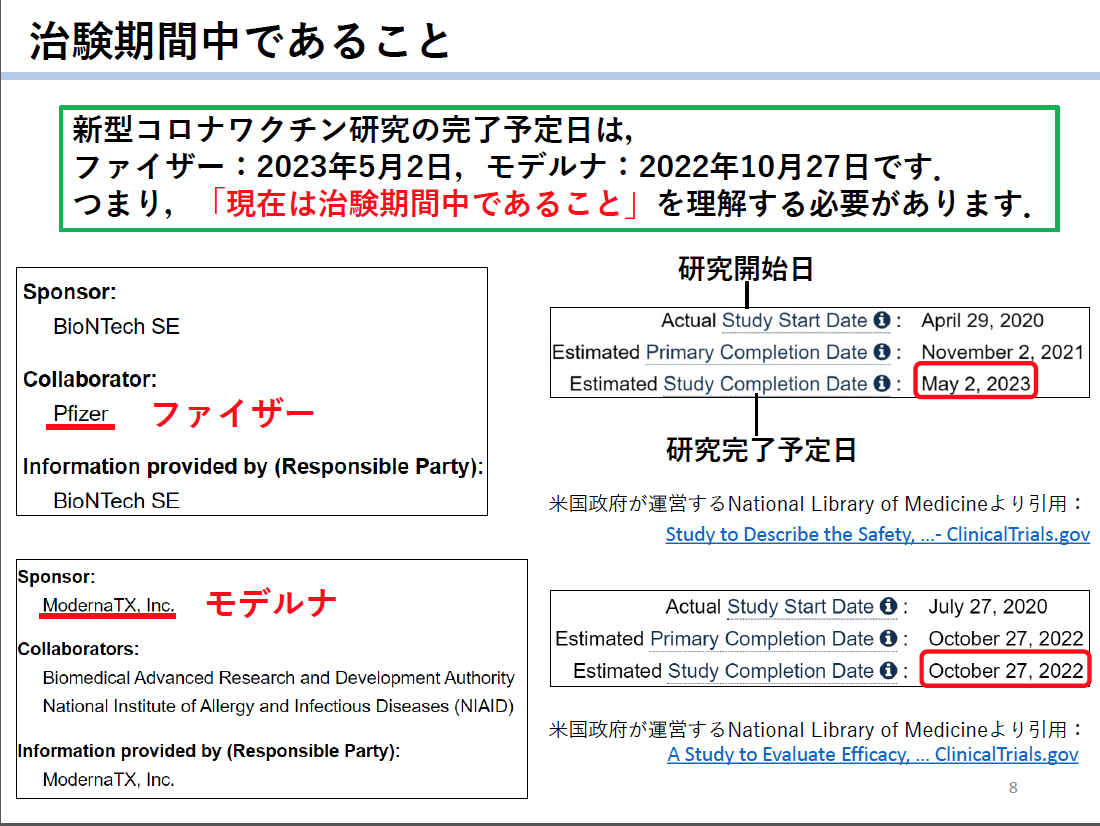Click 'Study Completion Date' term in Moderna date table

pos(771,671)
